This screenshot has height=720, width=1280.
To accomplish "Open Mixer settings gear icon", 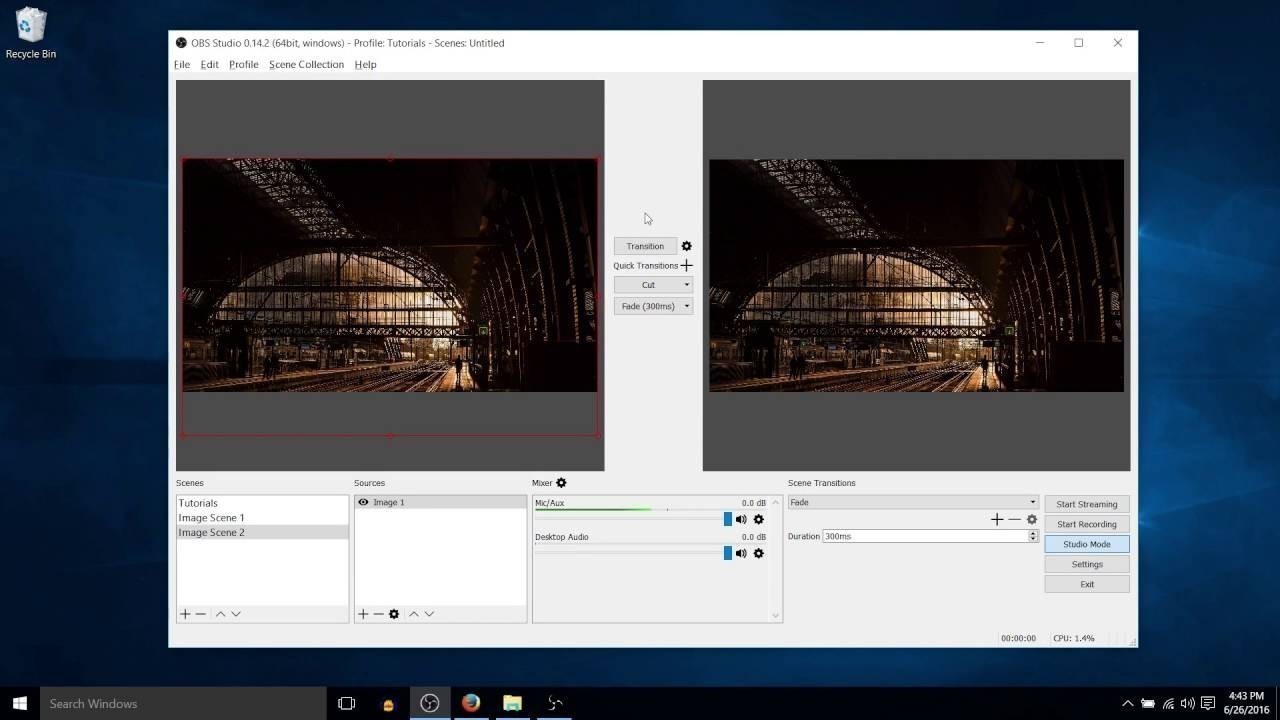I will (x=561, y=482).
